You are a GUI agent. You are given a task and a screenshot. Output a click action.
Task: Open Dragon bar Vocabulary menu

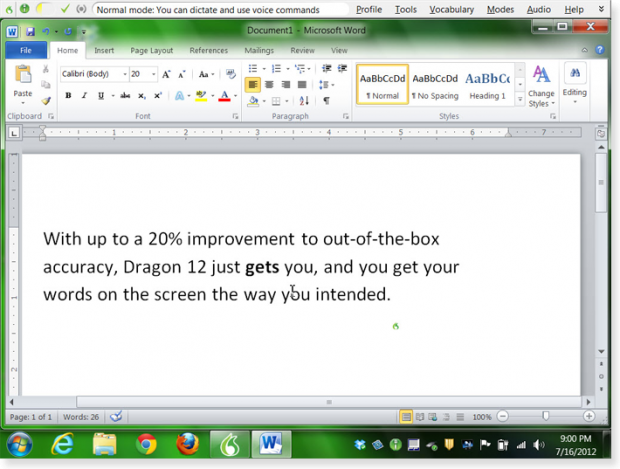click(452, 9)
